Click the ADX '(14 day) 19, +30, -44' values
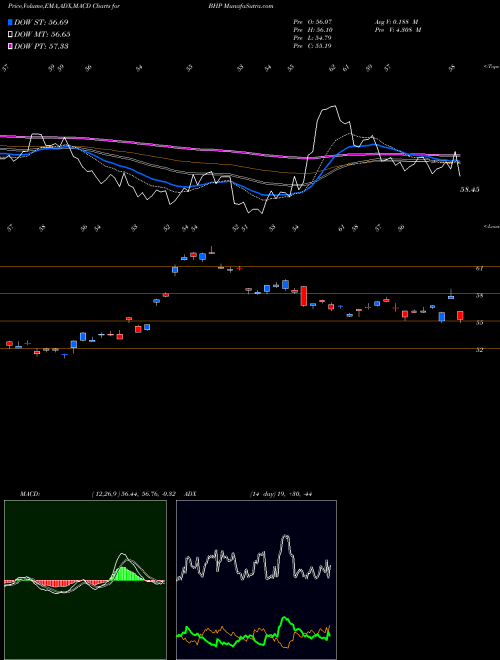 280,494
